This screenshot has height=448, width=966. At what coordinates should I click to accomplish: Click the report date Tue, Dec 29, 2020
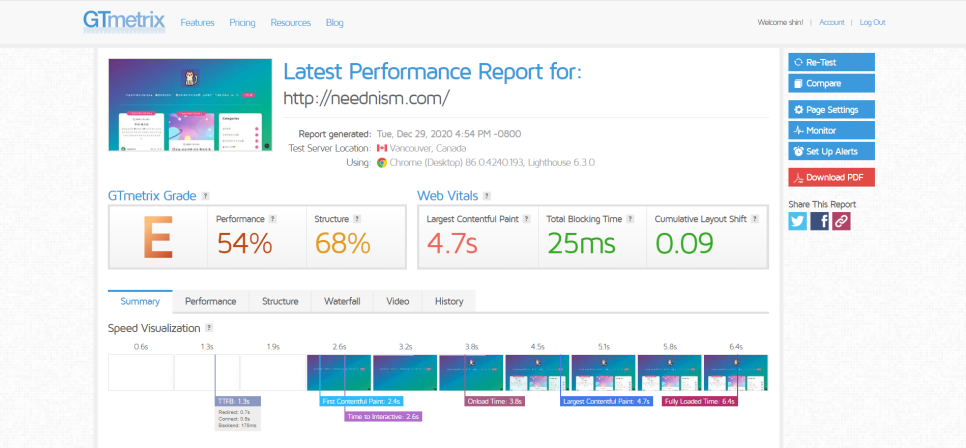click(415, 134)
